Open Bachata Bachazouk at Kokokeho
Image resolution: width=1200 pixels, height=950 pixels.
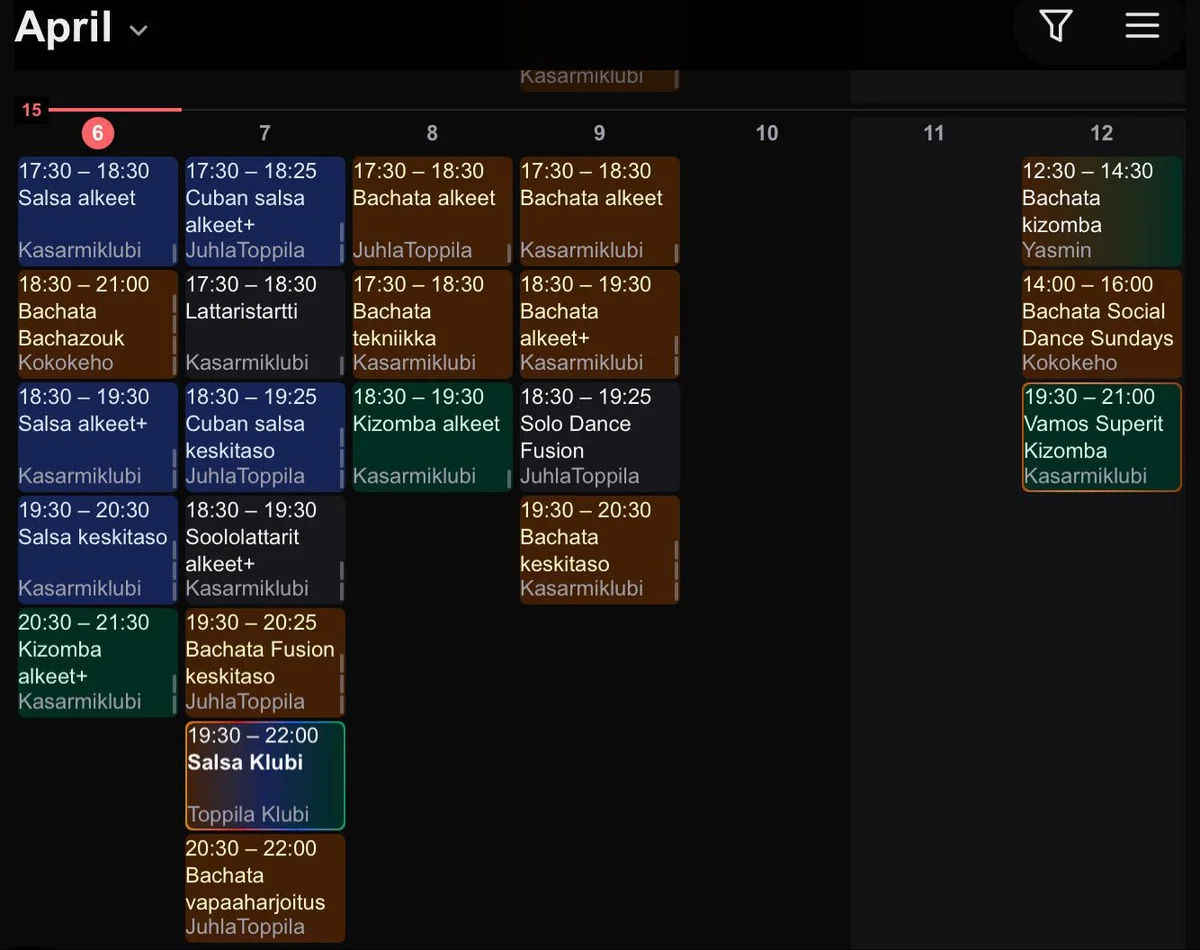(x=97, y=324)
